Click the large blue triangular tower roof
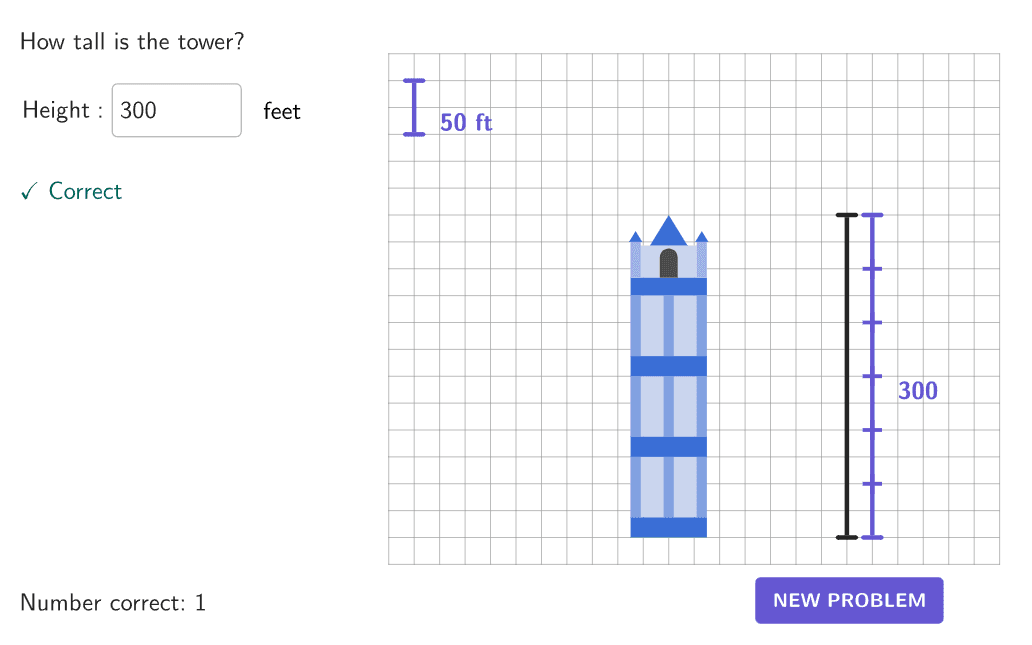The height and width of the screenshot is (645, 1032). (x=669, y=230)
